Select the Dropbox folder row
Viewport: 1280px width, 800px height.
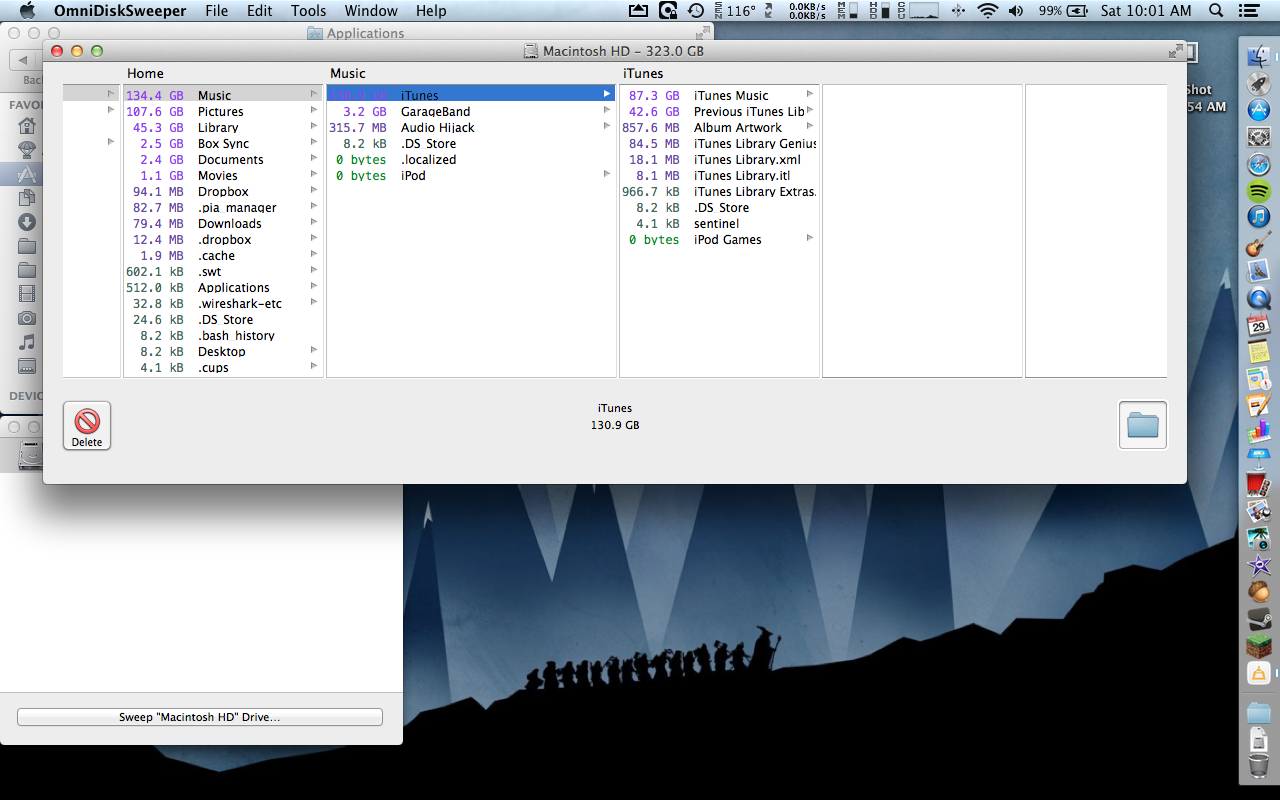222,192
